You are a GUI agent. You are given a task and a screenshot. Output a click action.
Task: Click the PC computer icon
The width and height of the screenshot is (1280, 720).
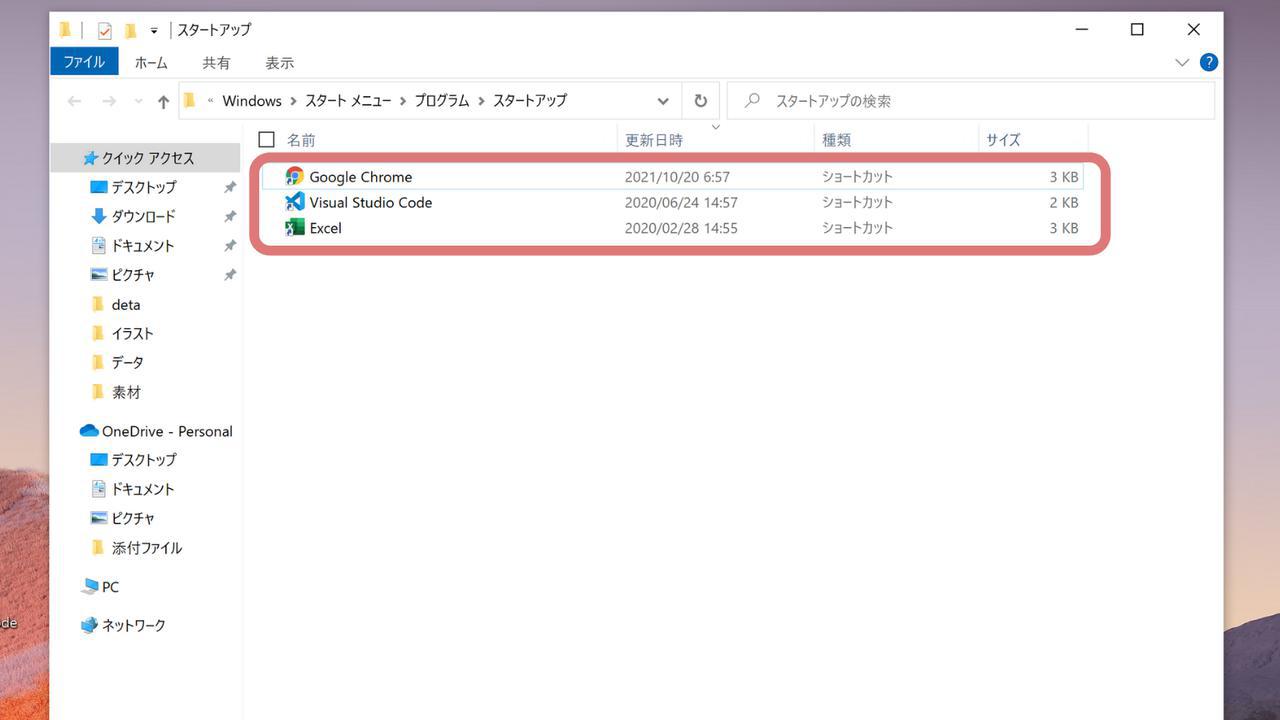pos(90,587)
